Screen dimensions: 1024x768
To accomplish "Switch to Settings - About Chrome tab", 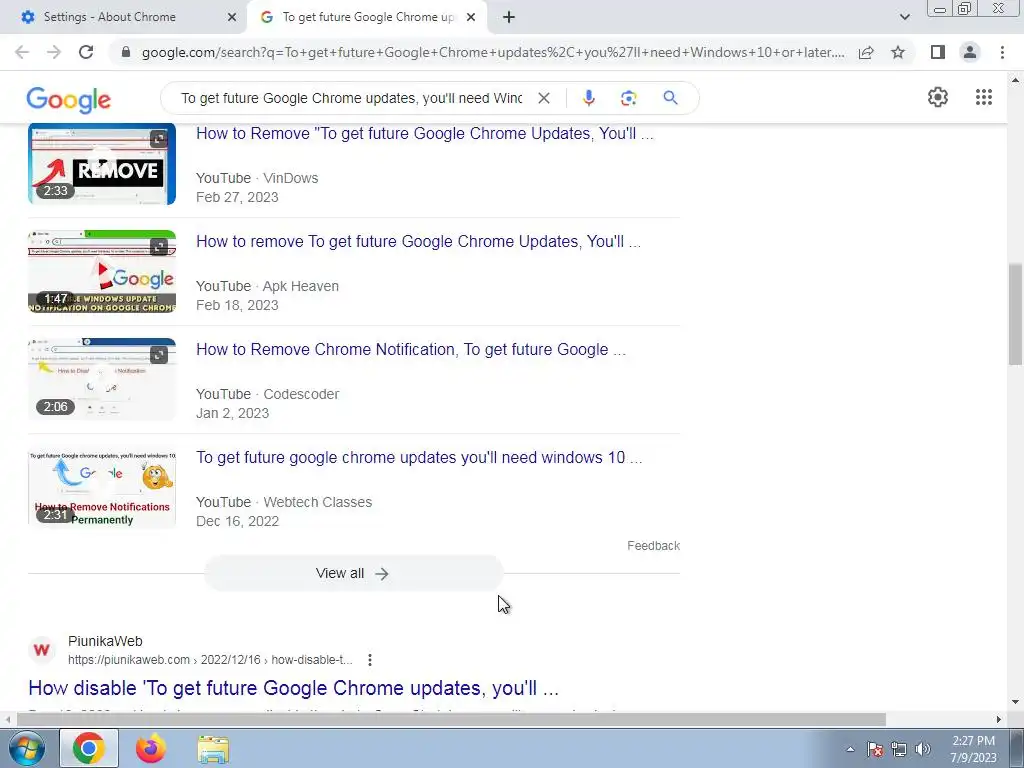I will point(124,18).
